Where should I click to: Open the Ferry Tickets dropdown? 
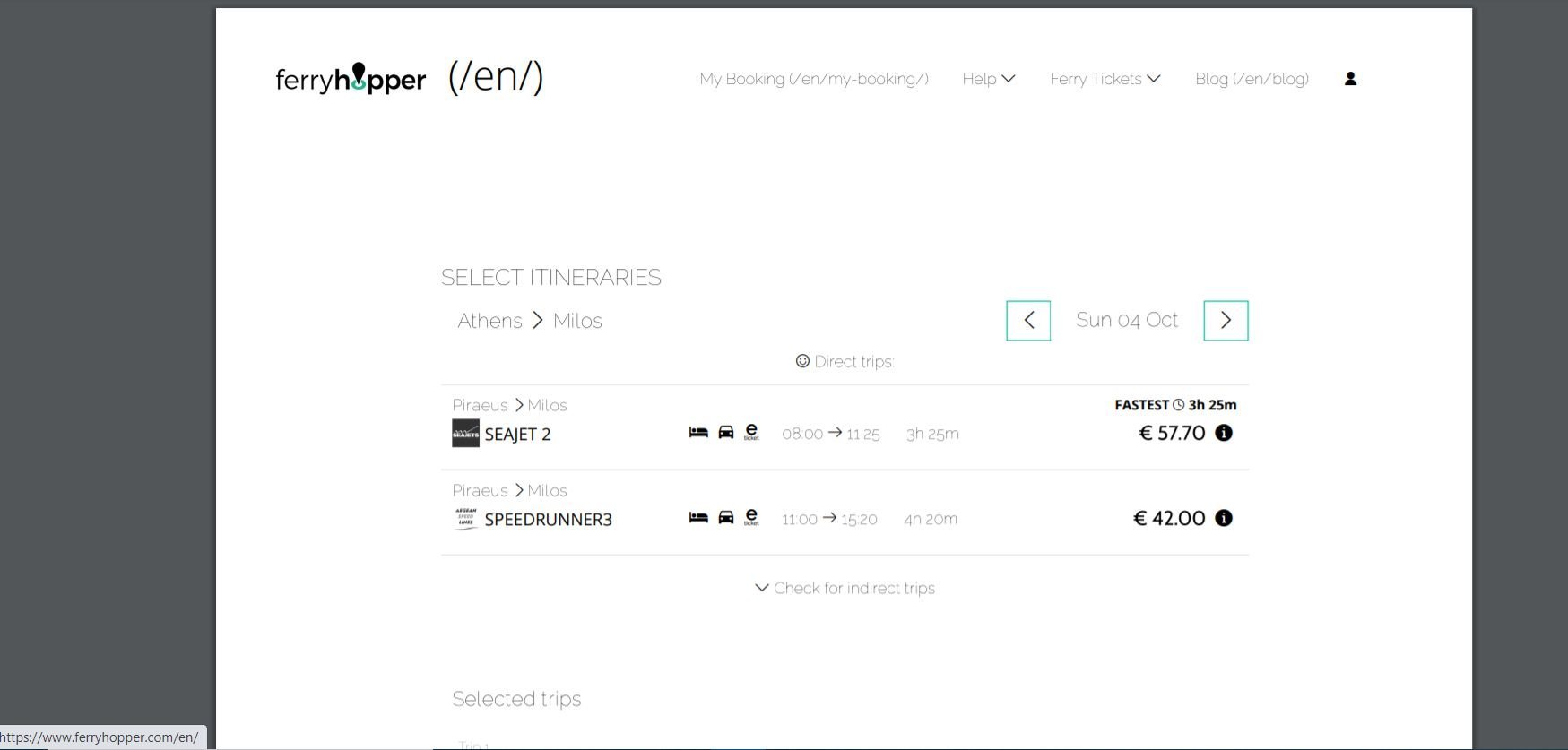click(1105, 79)
